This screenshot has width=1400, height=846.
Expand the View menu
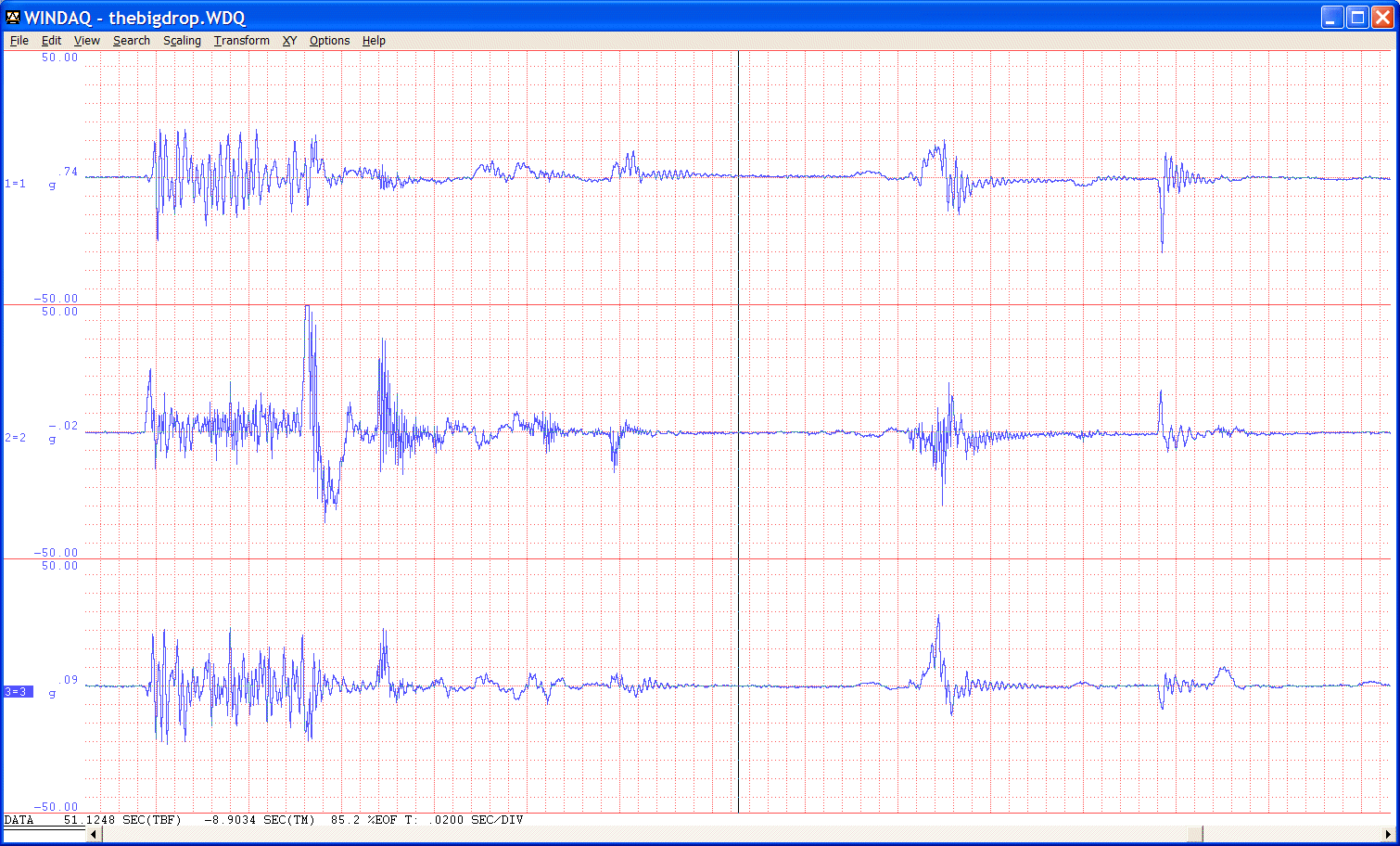(86, 41)
